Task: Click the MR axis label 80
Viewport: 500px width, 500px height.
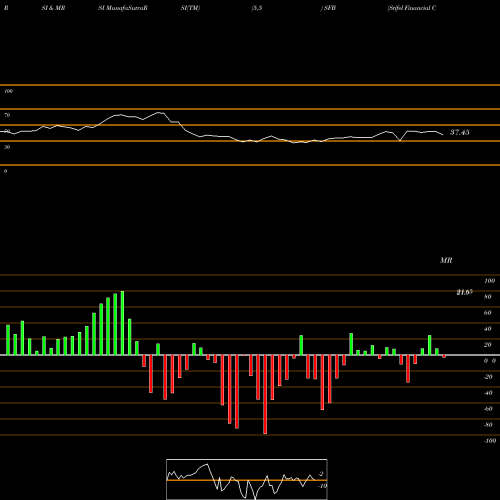Action: tap(488, 297)
